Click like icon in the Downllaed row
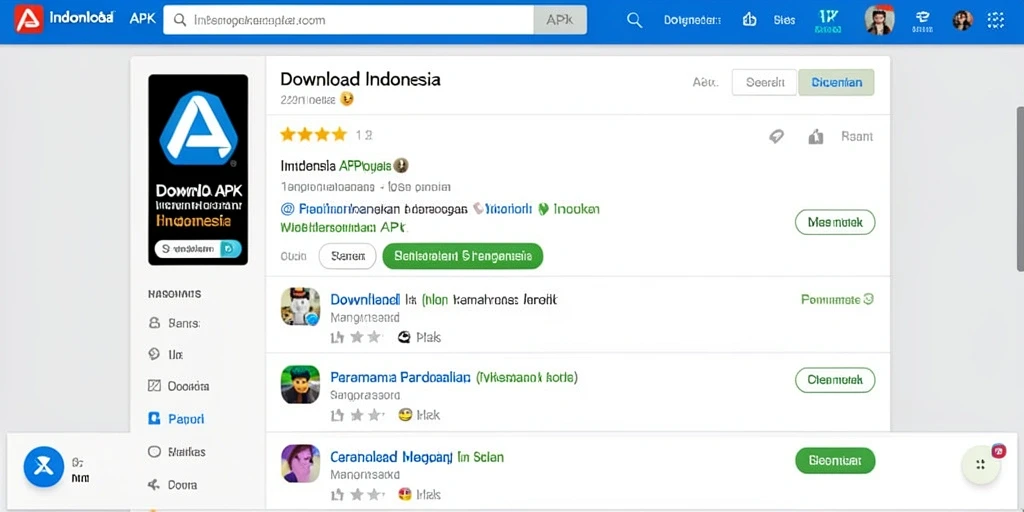The height and width of the screenshot is (512, 1024). click(337, 337)
